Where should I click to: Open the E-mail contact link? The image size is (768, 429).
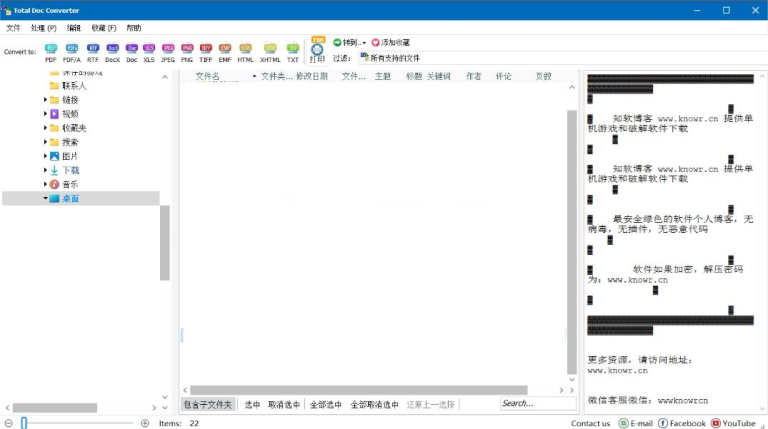coord(636,423)
